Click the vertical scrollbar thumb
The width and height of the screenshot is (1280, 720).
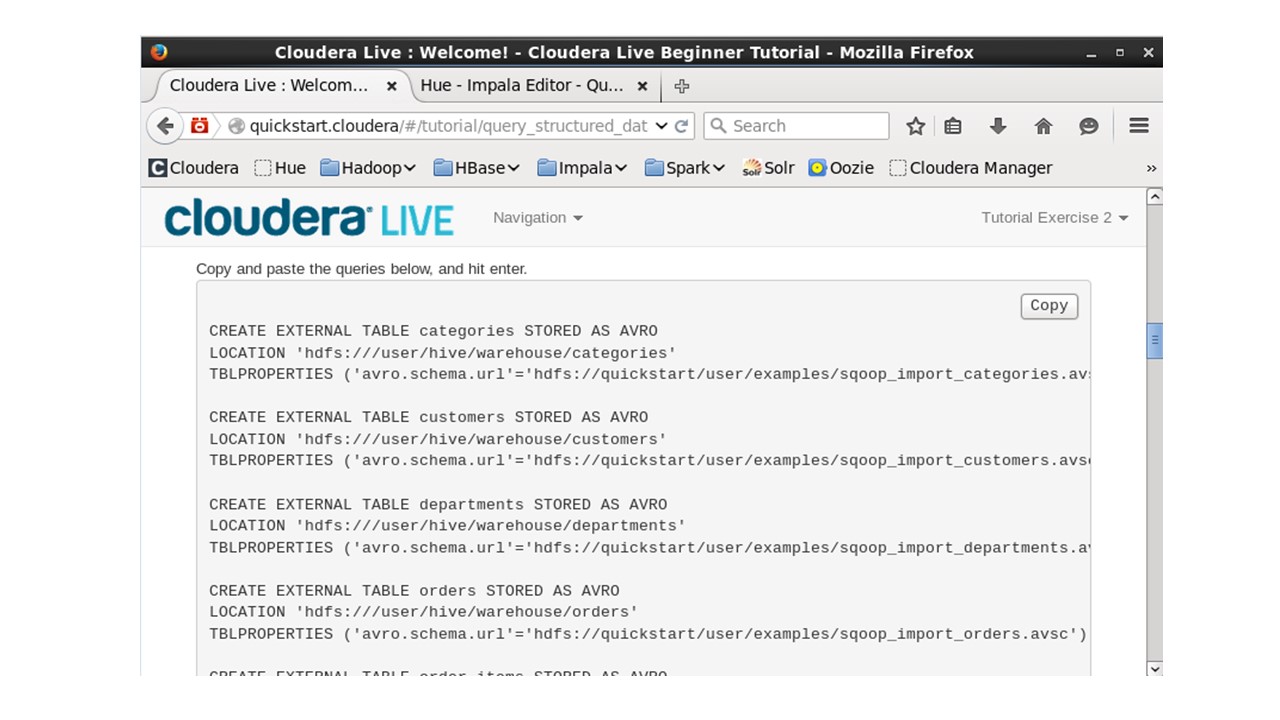[x=1154, y=340]
